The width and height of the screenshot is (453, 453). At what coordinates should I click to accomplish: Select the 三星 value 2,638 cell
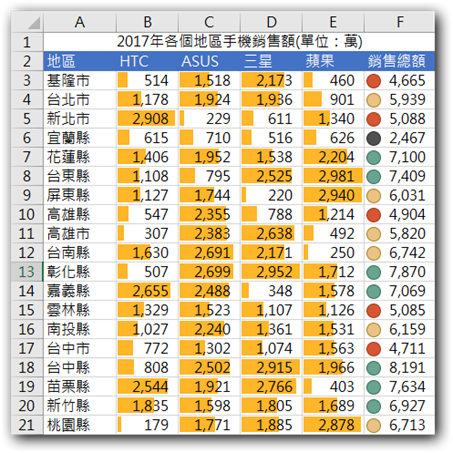click(271, 234)
